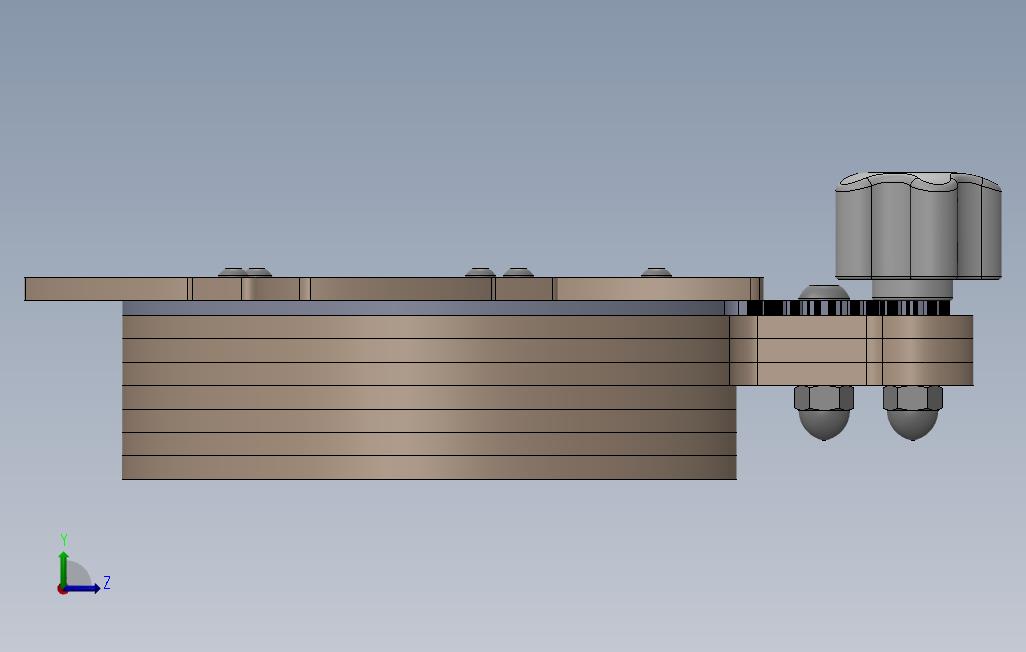Select the thin flat top plate

click(x=394, y=289)
